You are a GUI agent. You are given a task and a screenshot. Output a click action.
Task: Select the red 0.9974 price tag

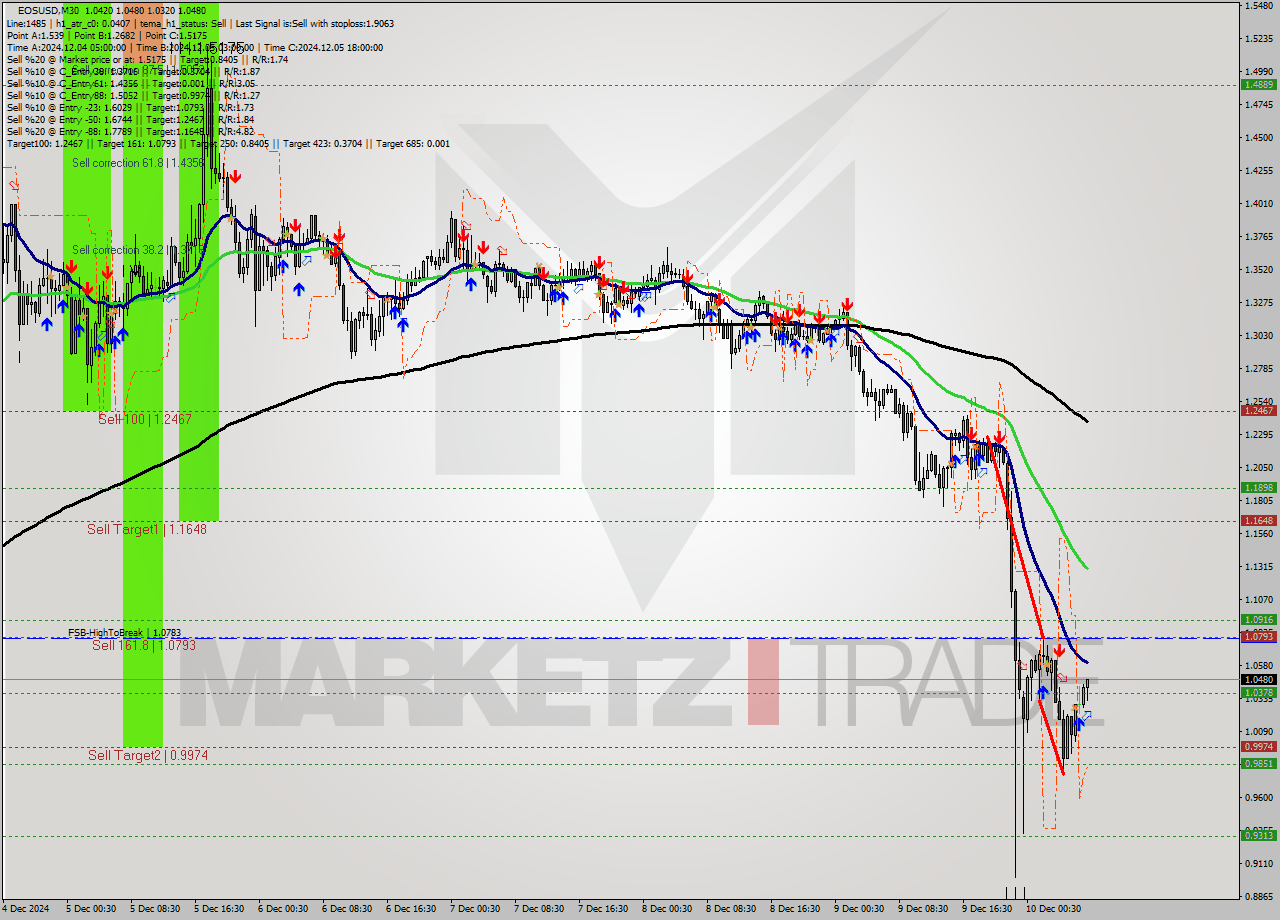click(1258, 747)
